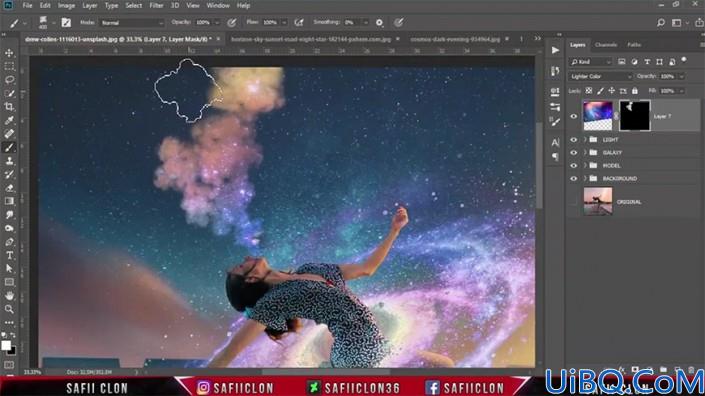
Task: Hide the GALAXY group
Action: [x=574, y=153]
